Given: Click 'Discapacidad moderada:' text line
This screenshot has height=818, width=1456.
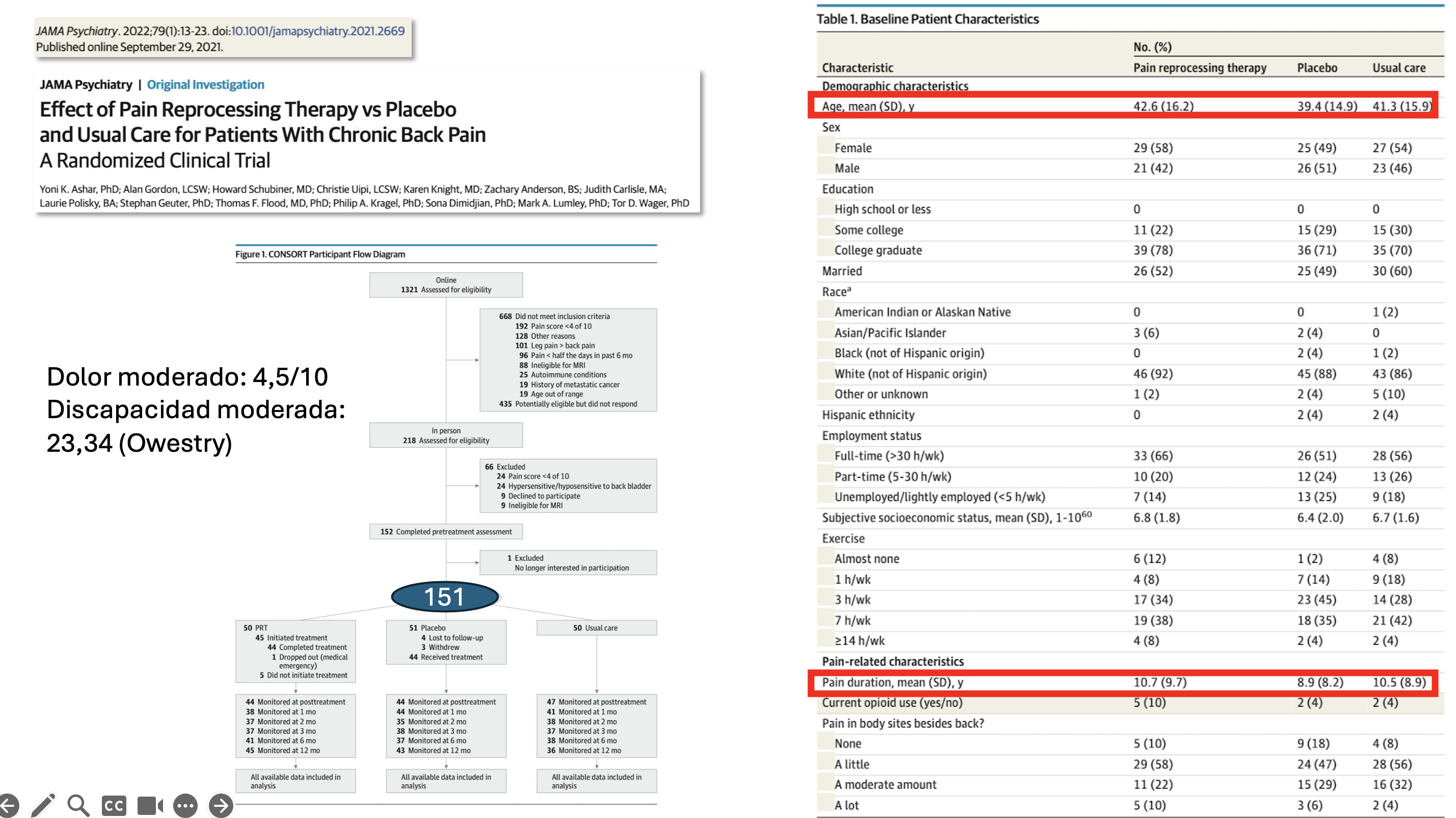Looking at the screenshot, I should (196, 410).
